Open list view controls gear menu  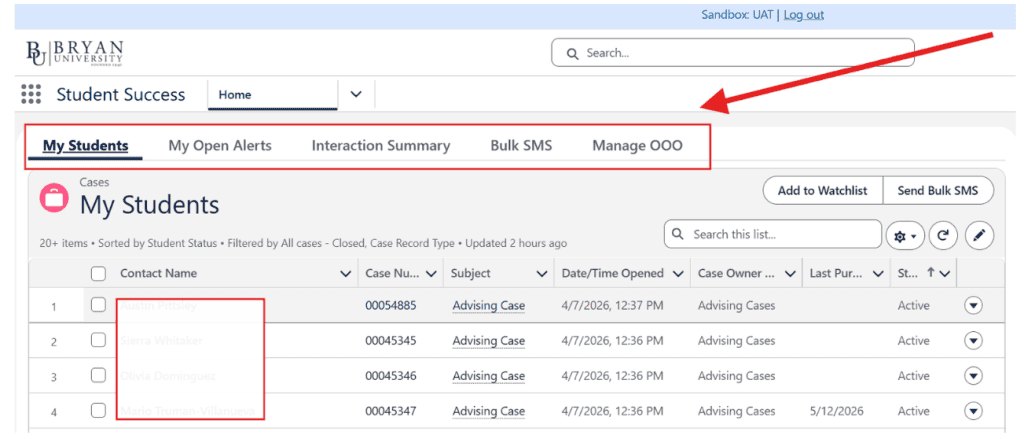(904, 236)
